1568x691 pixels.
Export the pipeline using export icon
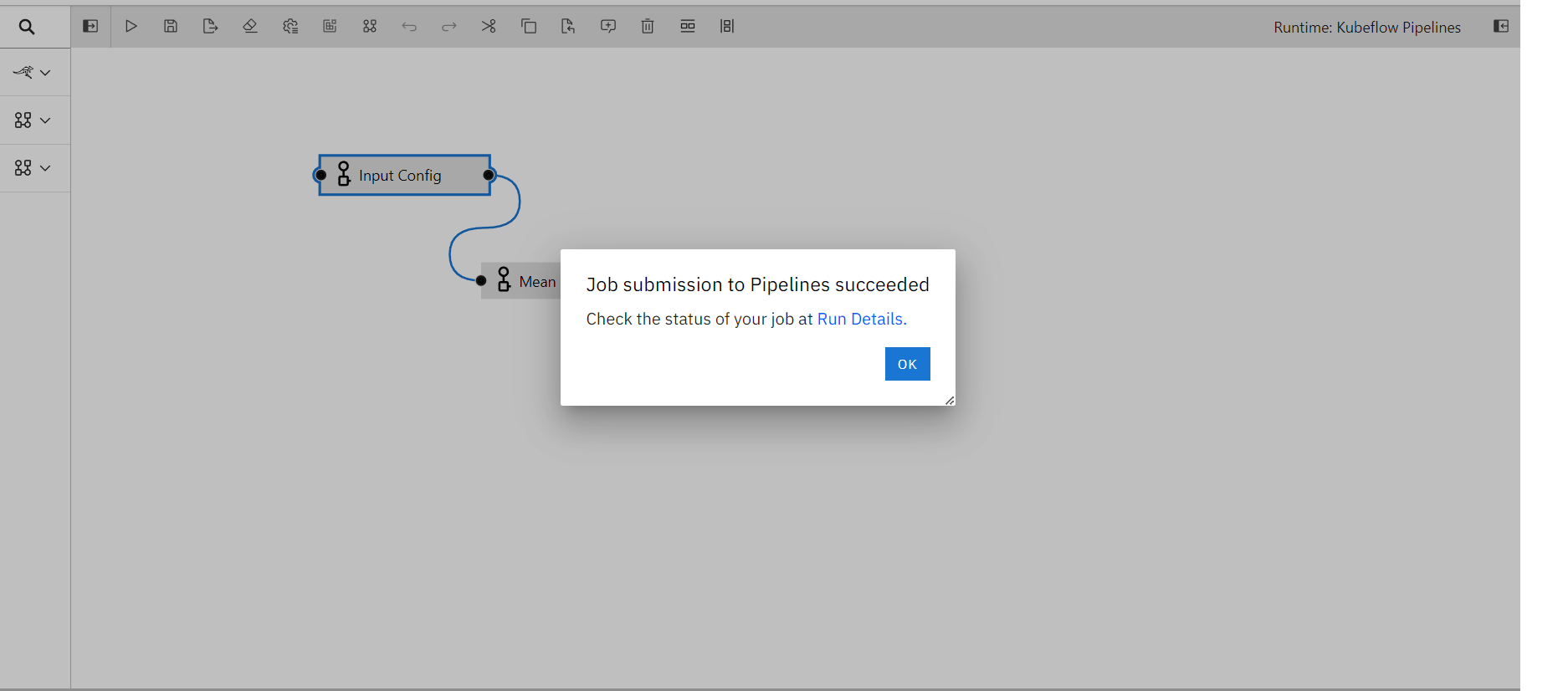click(x=210, y=26)
